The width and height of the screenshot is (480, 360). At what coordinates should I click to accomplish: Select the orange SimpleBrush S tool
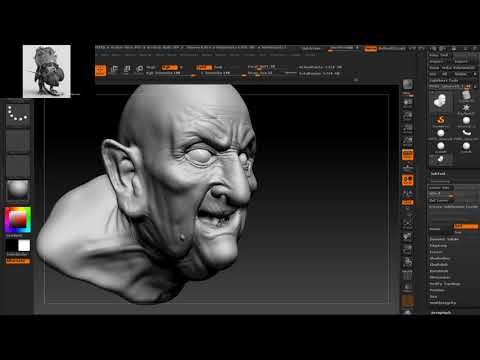click(441, 120)
